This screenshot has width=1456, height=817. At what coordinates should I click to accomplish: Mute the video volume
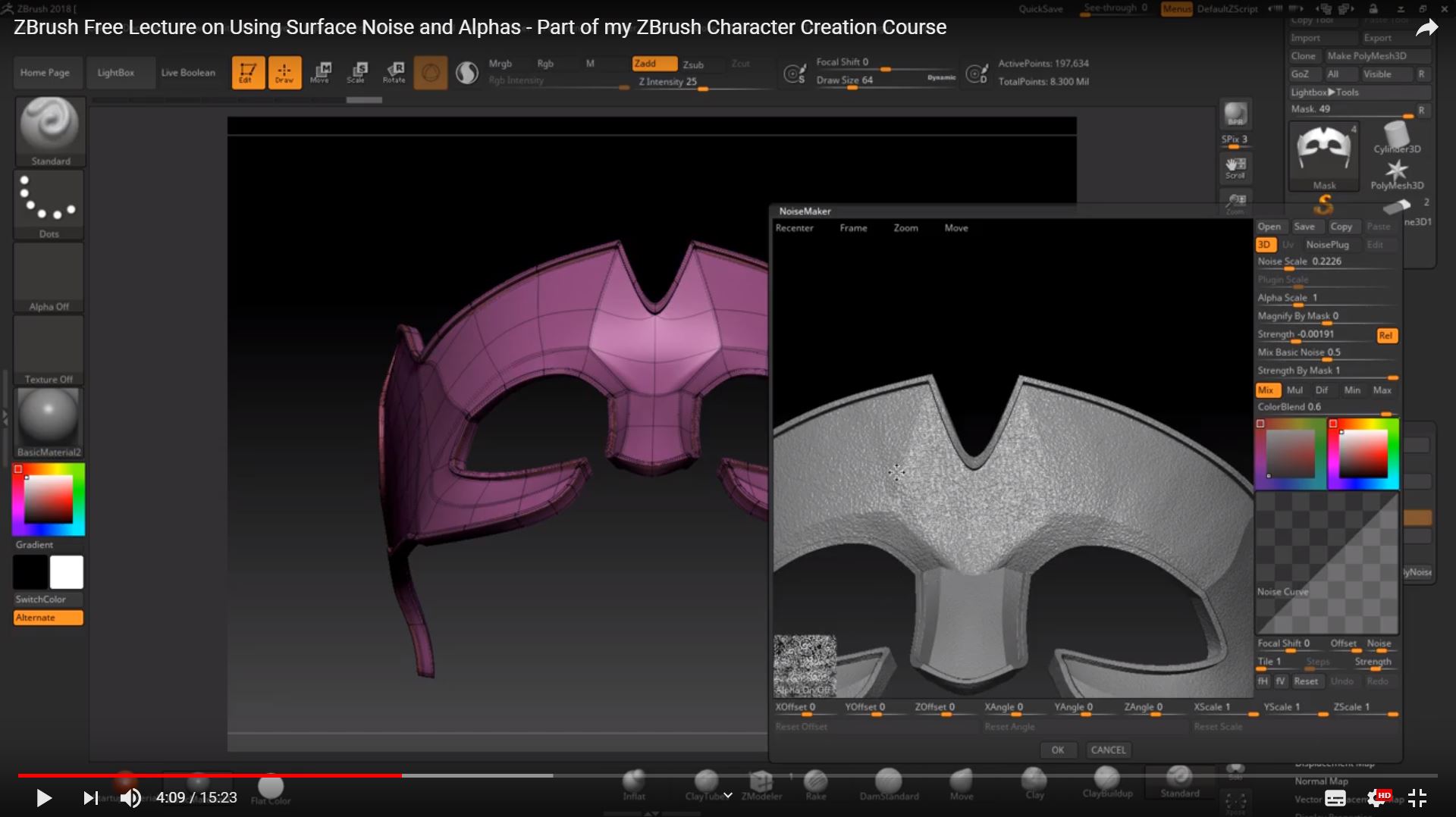[130, 797]
